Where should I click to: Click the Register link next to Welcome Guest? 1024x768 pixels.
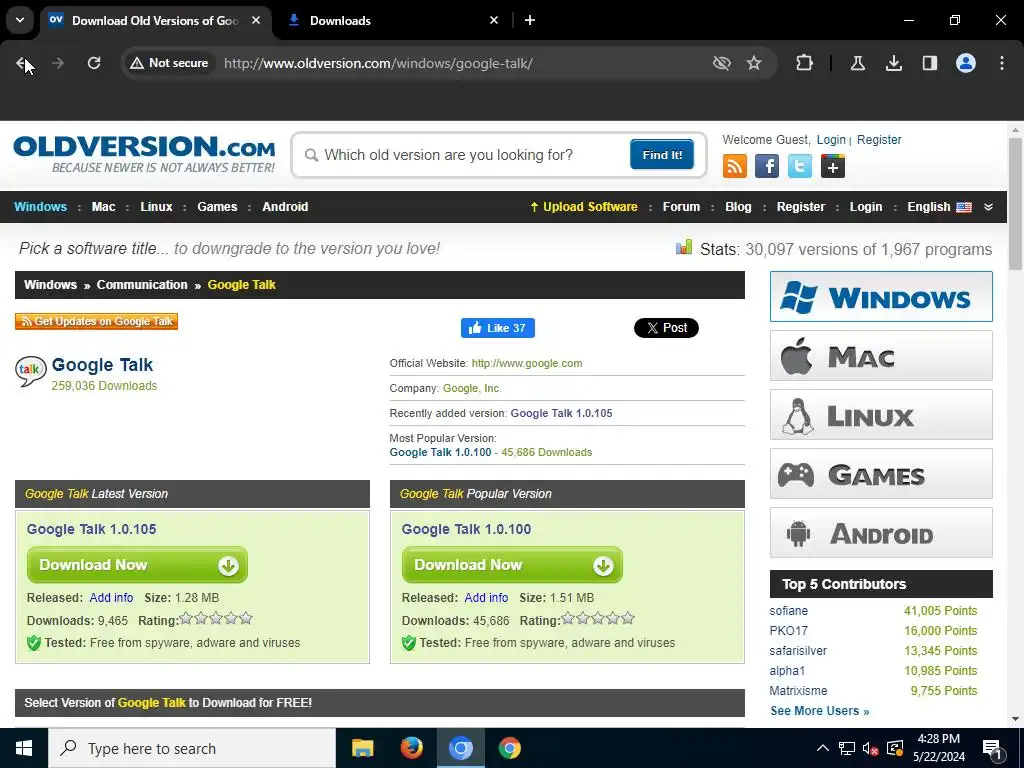(879, 140)
